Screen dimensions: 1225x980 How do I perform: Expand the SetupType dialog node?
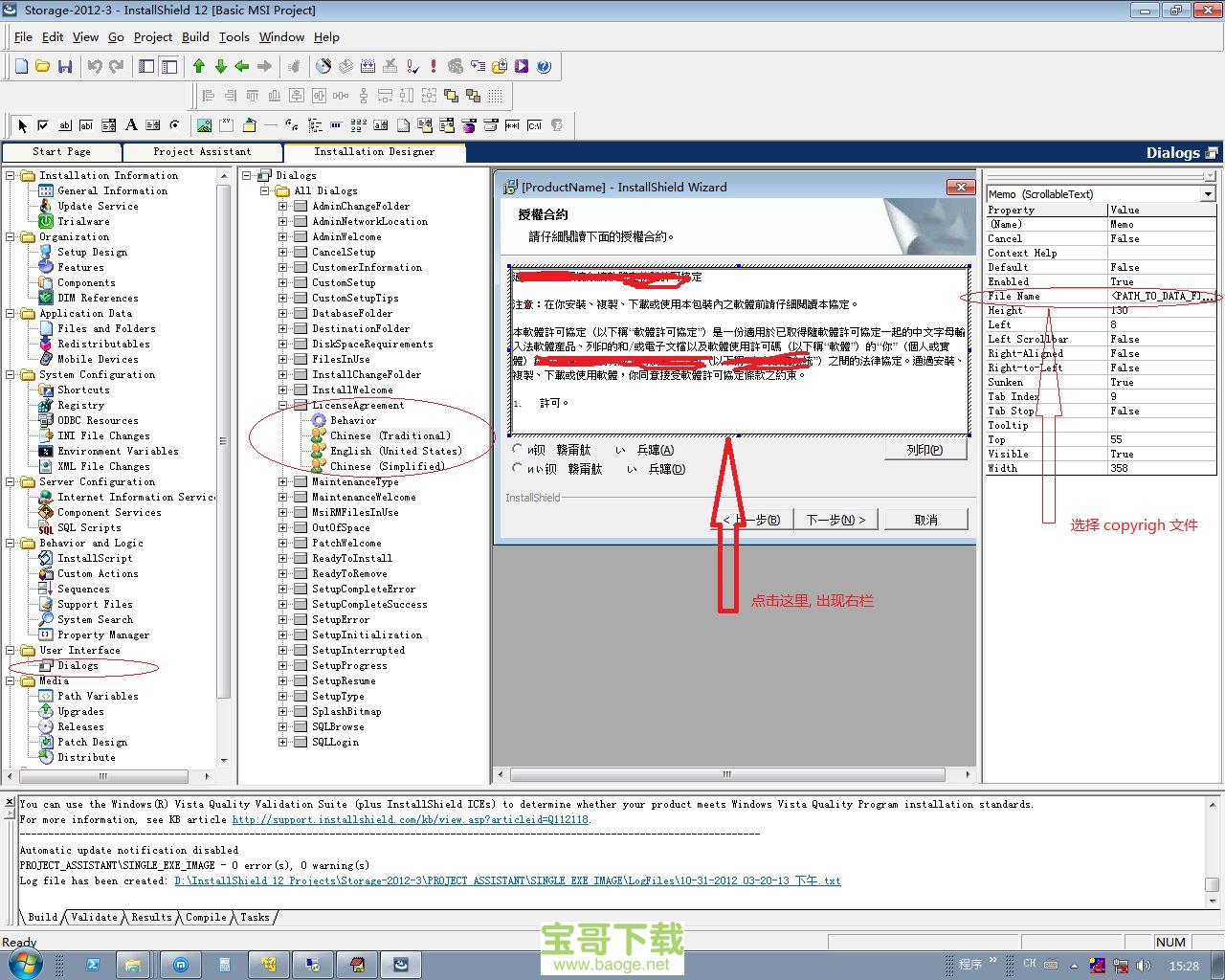(282, 696)
